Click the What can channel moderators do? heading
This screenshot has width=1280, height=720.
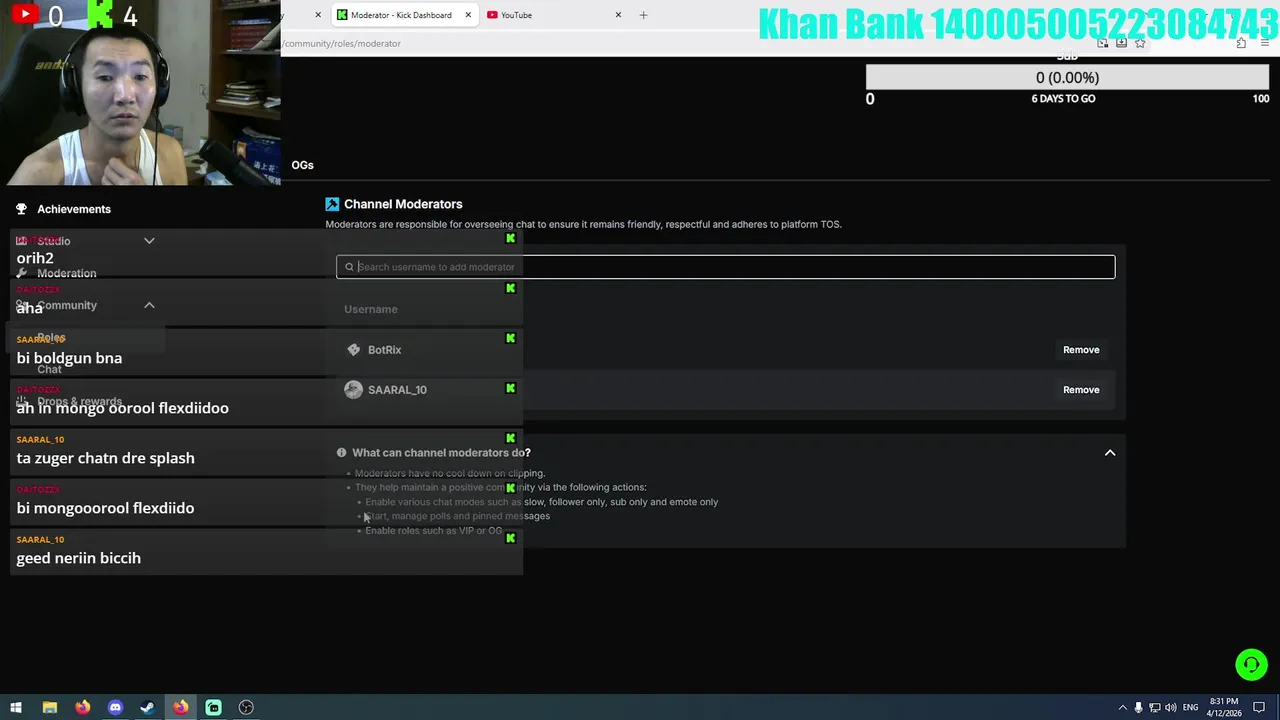click(x=441, y=453)
